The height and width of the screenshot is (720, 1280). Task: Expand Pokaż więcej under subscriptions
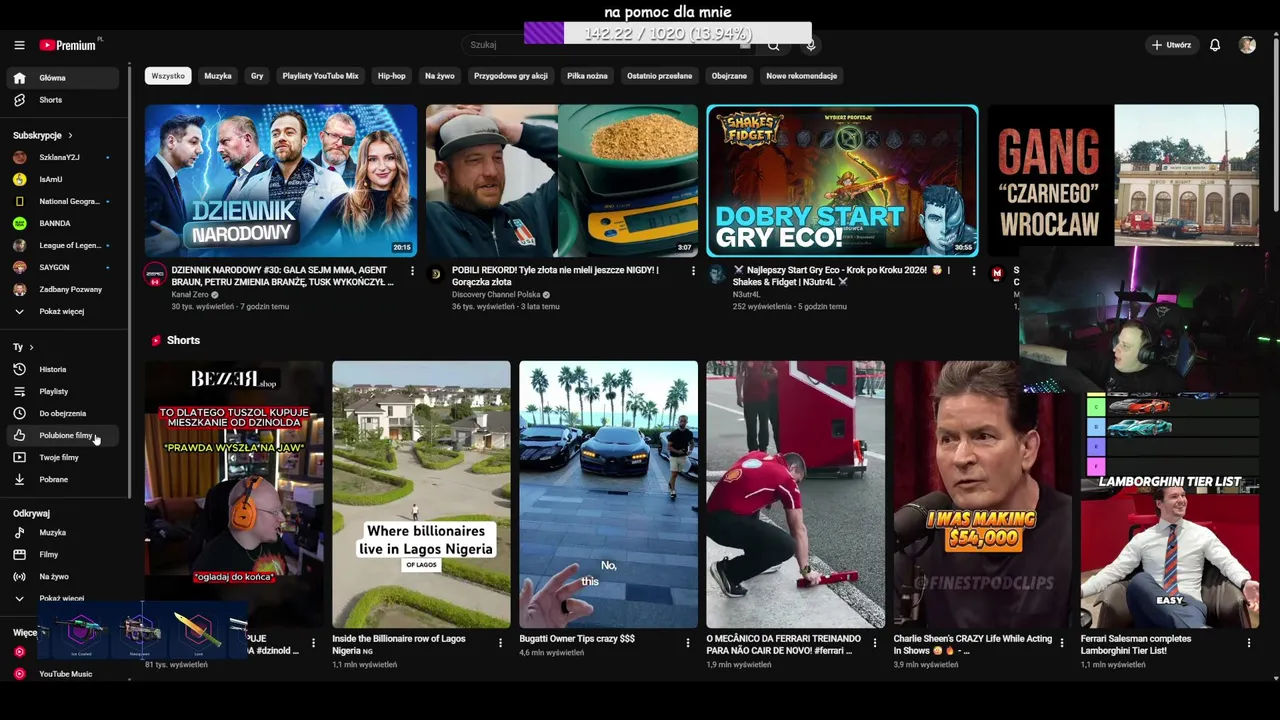pyautogui.click(x=62, y=311)
